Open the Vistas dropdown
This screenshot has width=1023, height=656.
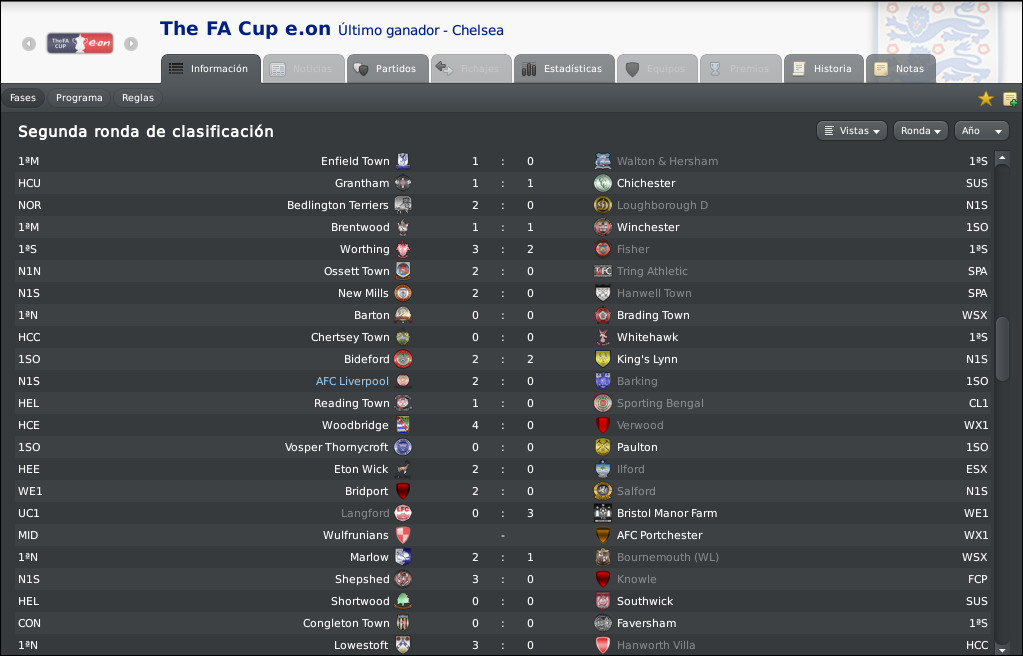[851, 131]
